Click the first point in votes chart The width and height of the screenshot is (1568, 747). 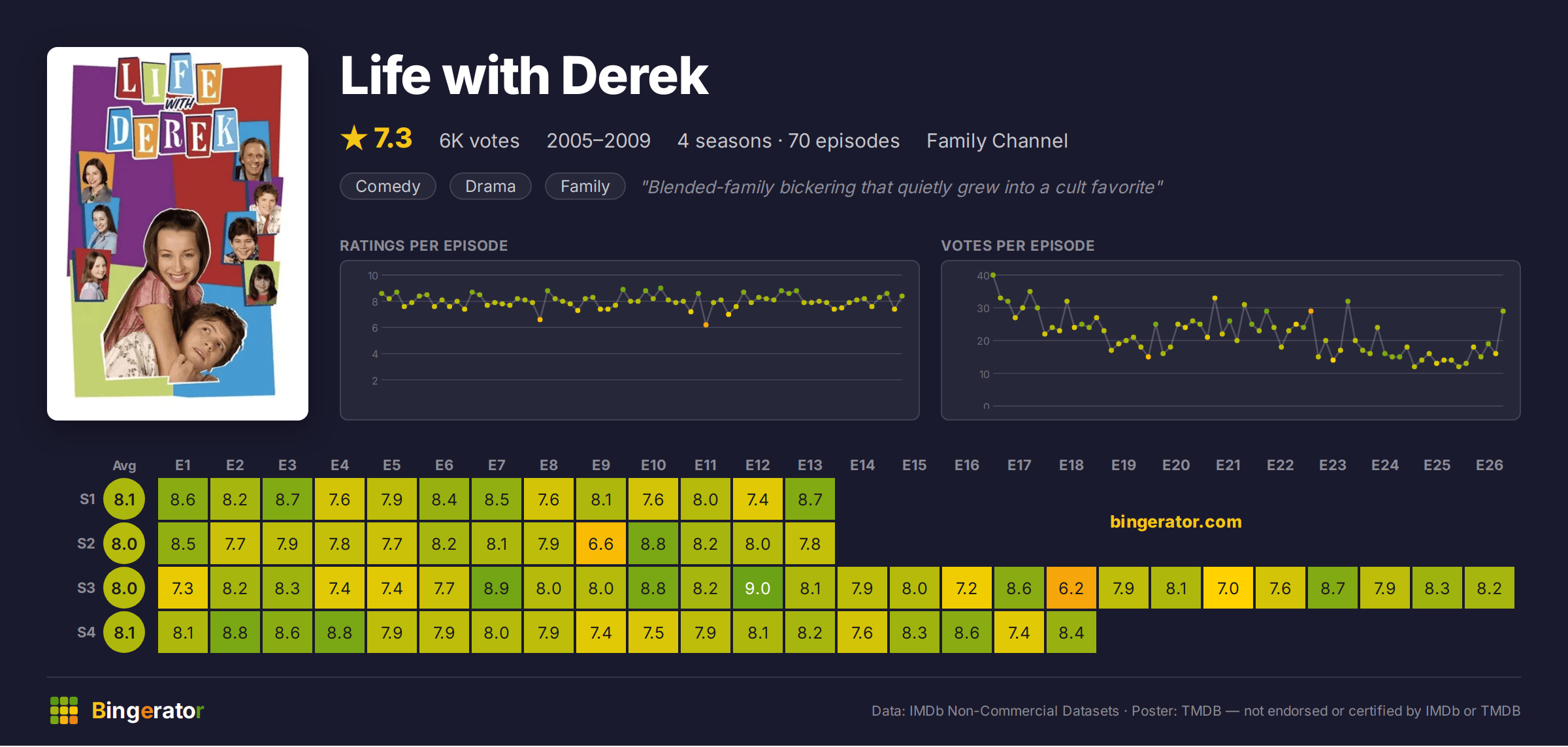coord(993,276)
